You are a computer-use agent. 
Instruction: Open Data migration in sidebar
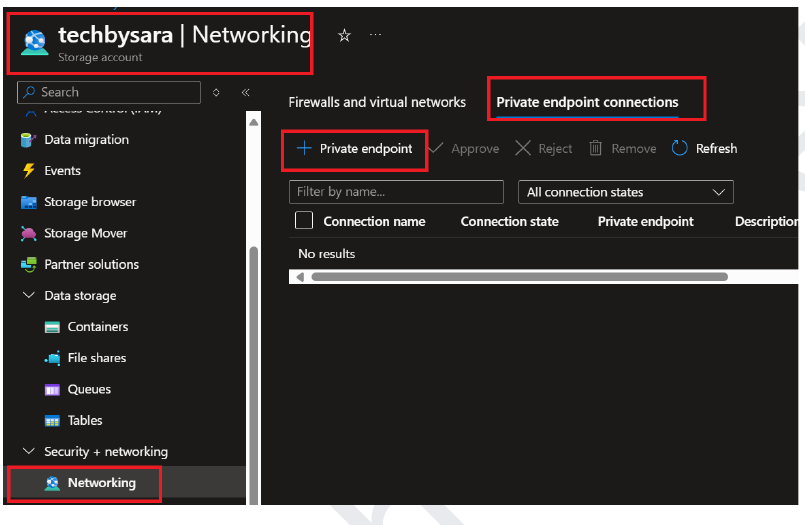pos(87,140)
